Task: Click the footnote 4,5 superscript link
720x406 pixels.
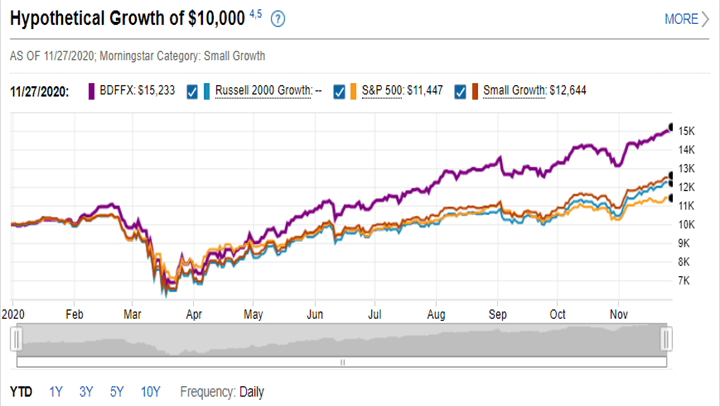Action: [x=255, y=13]
